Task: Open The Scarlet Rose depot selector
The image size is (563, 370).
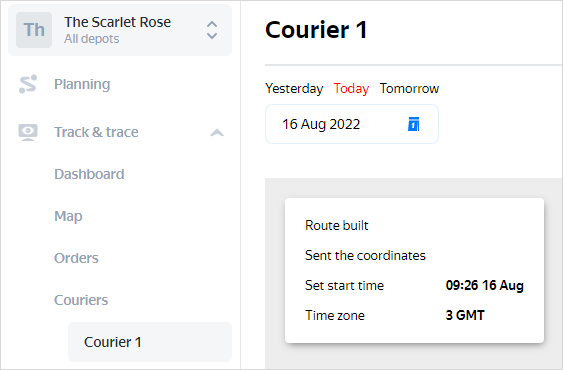Action: tap(120, 30)
